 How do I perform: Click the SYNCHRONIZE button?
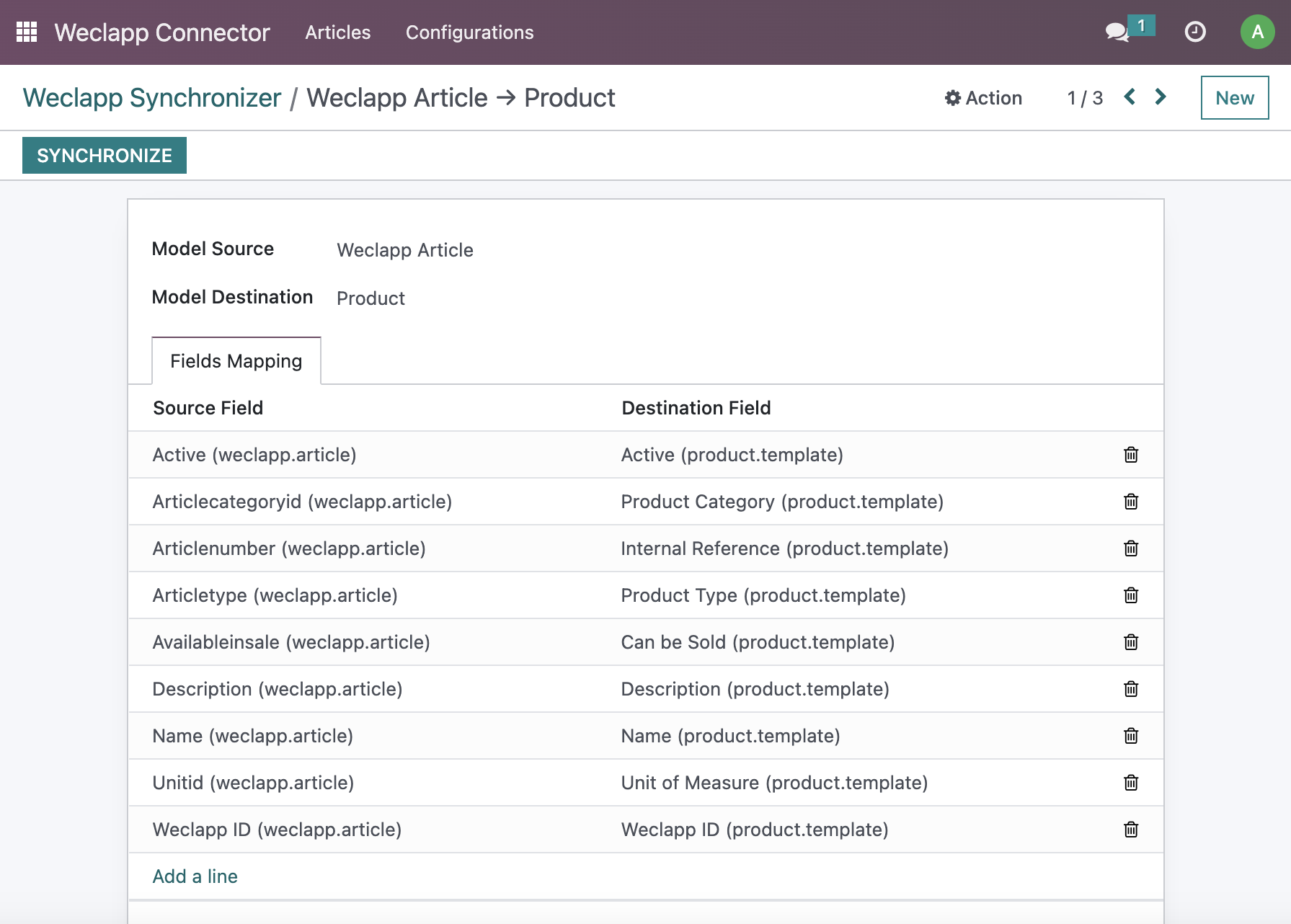coord(105,156)
